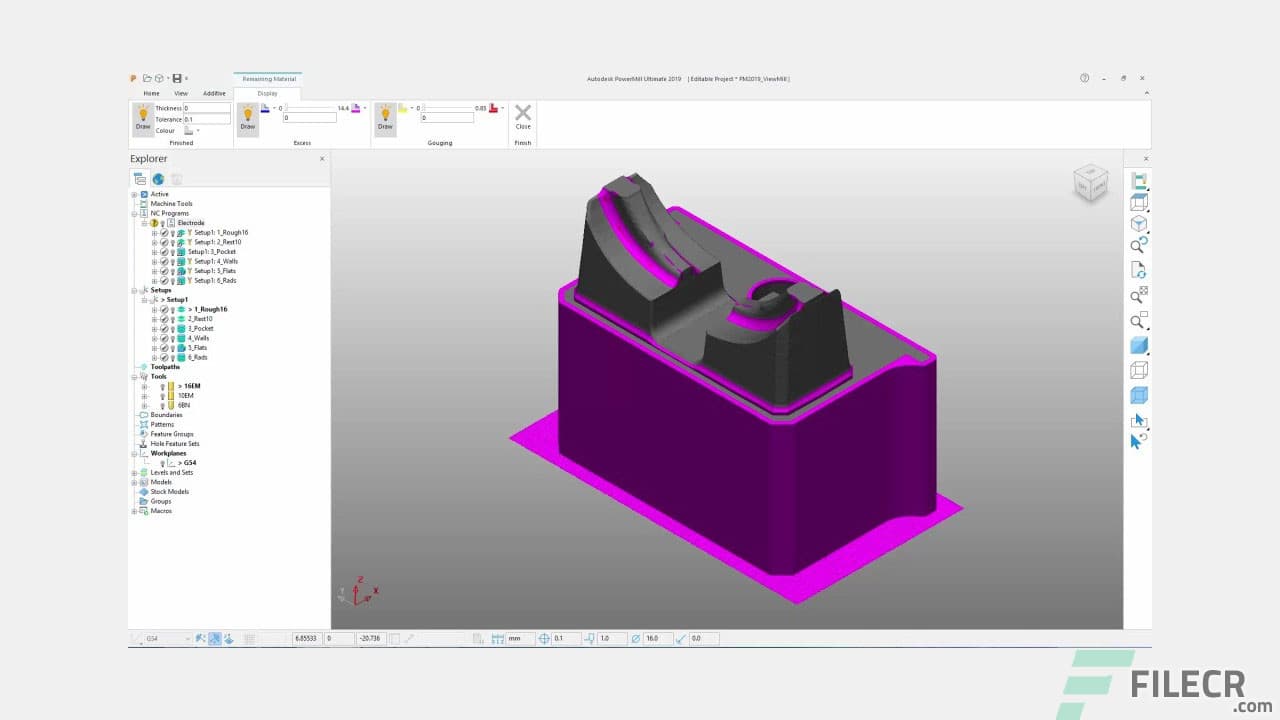Collapse the Setup1 node in Explorer

tap(144, 299)
